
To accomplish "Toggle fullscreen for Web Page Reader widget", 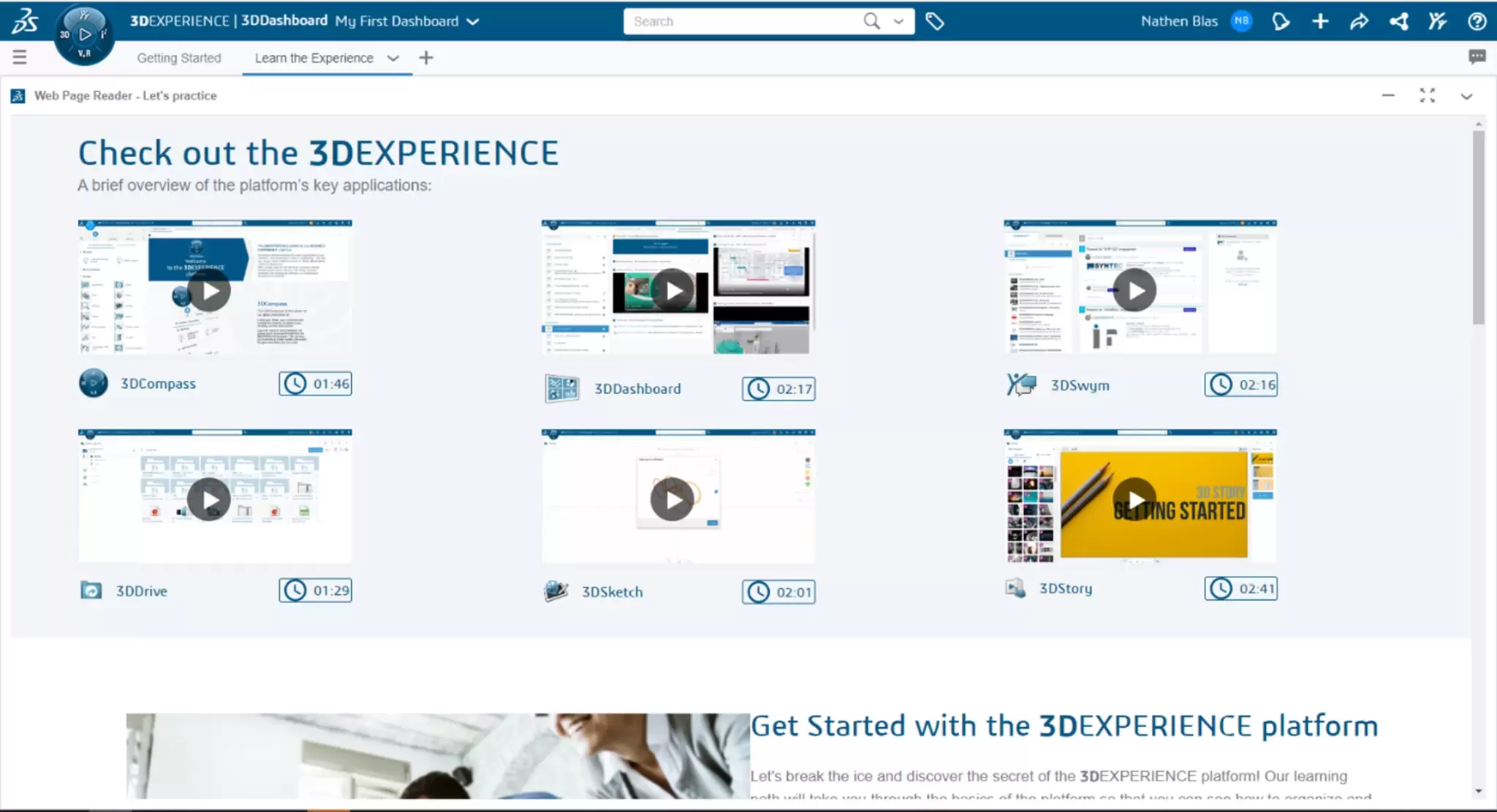I will click(1427, 96).
